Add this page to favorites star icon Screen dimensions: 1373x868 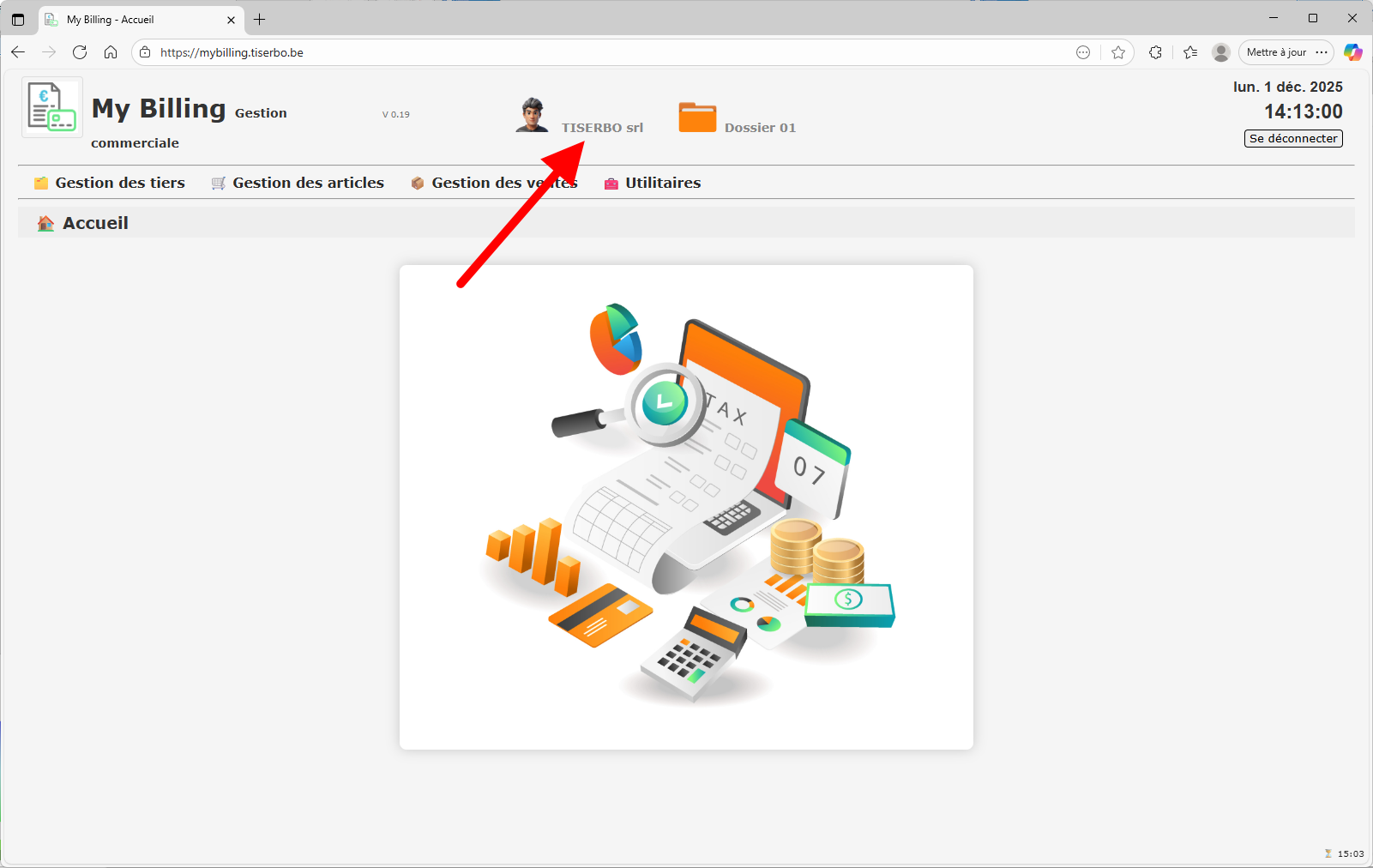1118,52
